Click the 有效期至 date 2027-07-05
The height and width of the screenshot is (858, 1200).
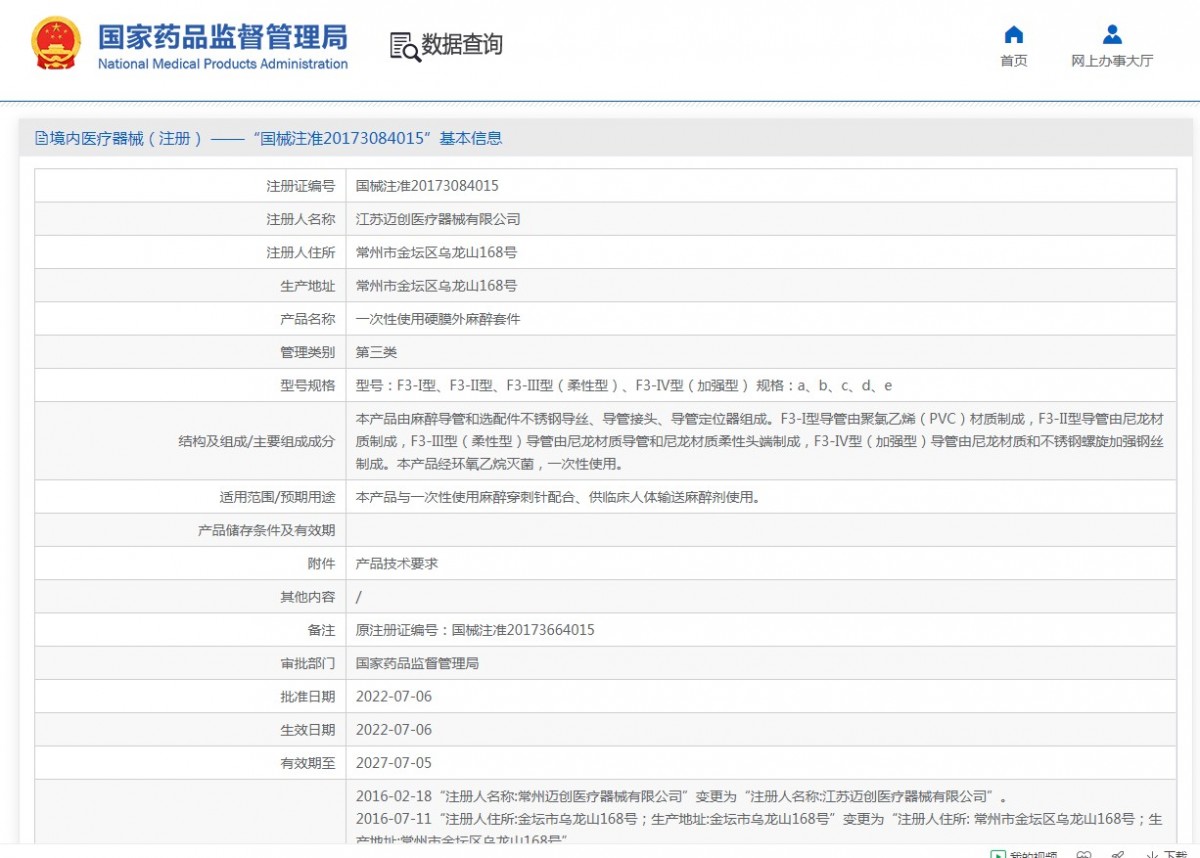[394, 763]
